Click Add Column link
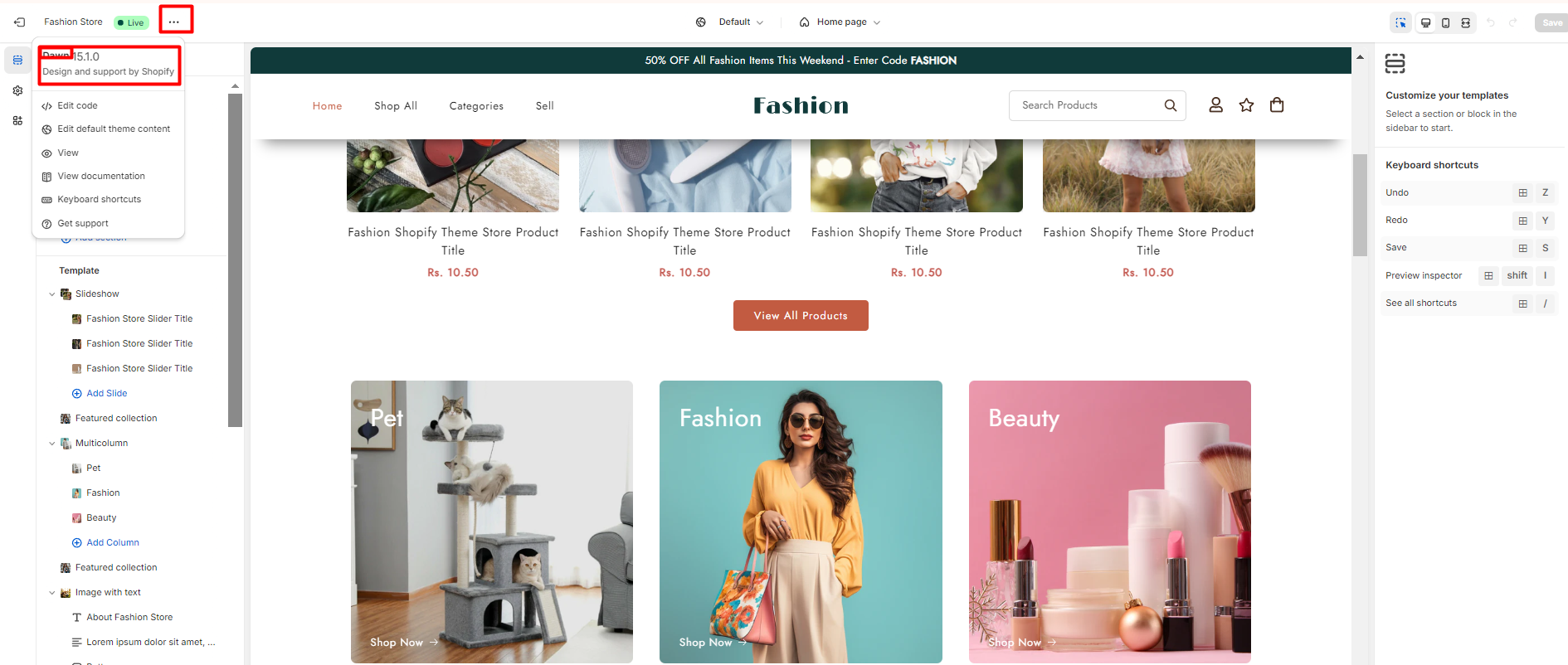 (113, 542)
